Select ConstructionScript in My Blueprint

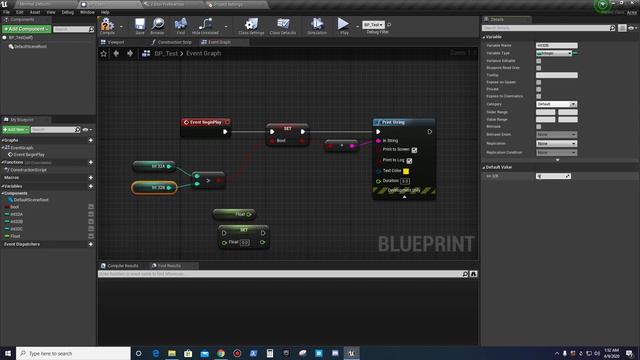pos(28,170)
